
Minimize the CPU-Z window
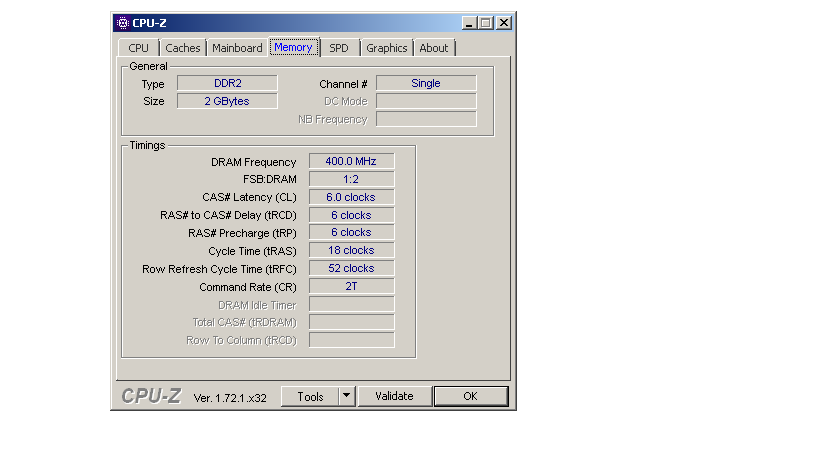point(469,23)
